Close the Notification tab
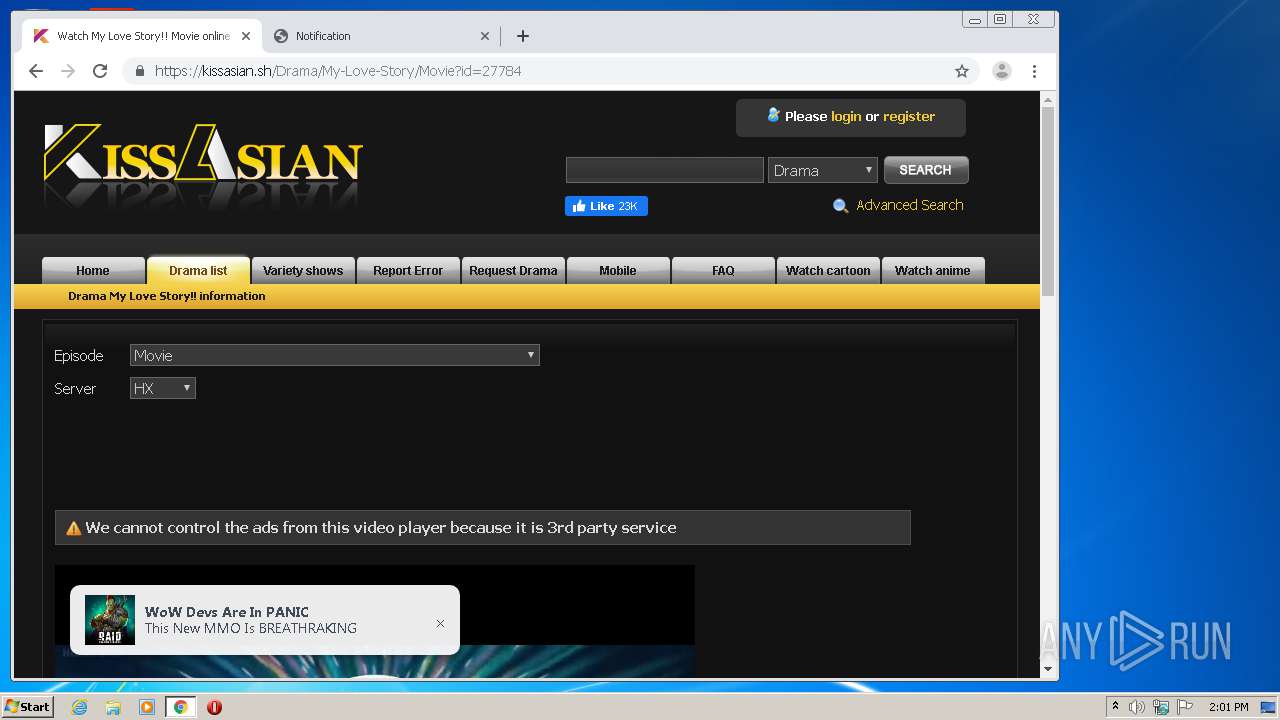 click(x=485, y=36)
